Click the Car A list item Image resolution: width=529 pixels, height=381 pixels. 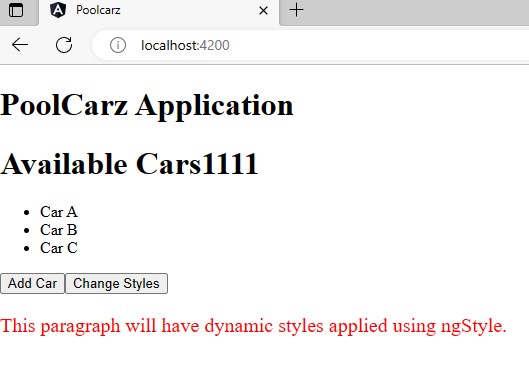pos(59,212)
